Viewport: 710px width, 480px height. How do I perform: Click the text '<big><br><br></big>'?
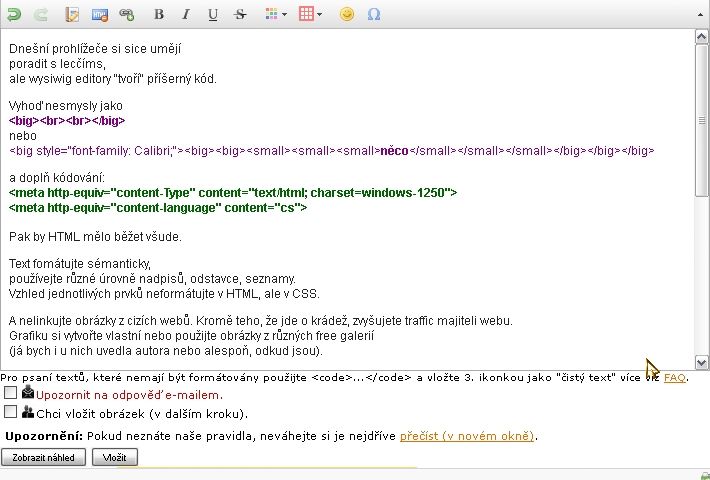pyautogui.click(x=67, y=121)
